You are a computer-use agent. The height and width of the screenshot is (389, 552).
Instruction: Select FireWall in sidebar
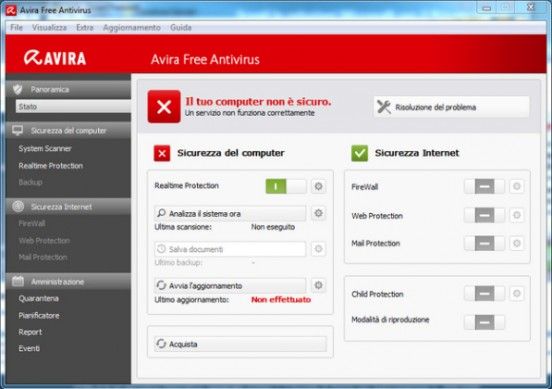pos(32,223)
